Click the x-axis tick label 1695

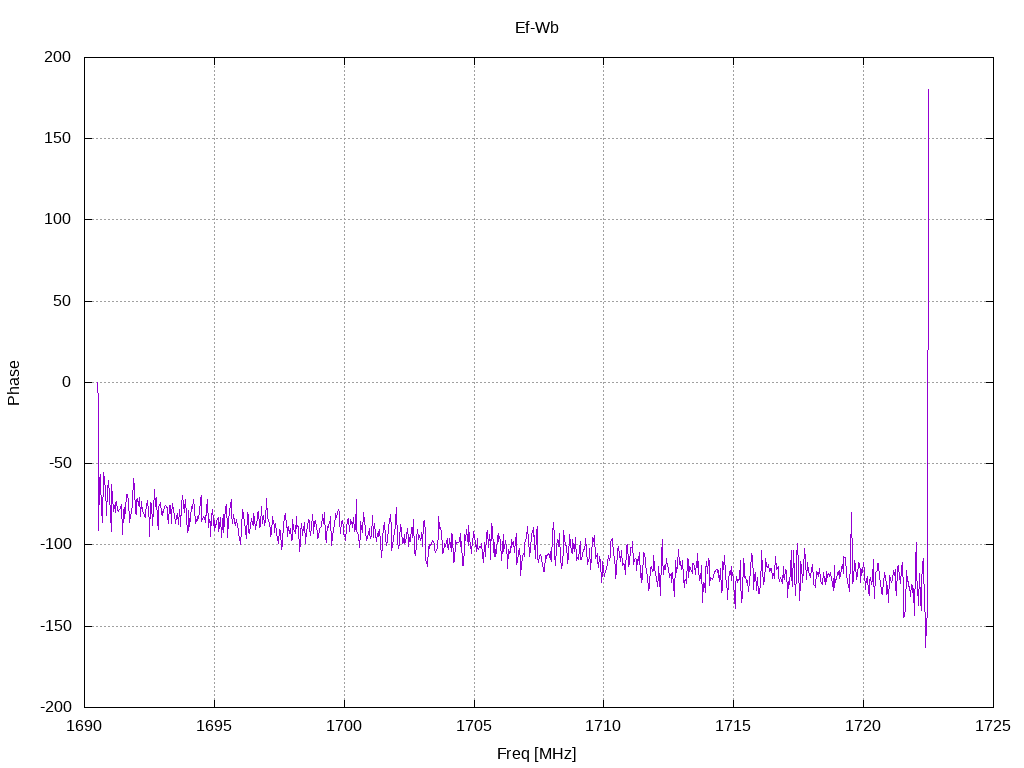point(214,726)
